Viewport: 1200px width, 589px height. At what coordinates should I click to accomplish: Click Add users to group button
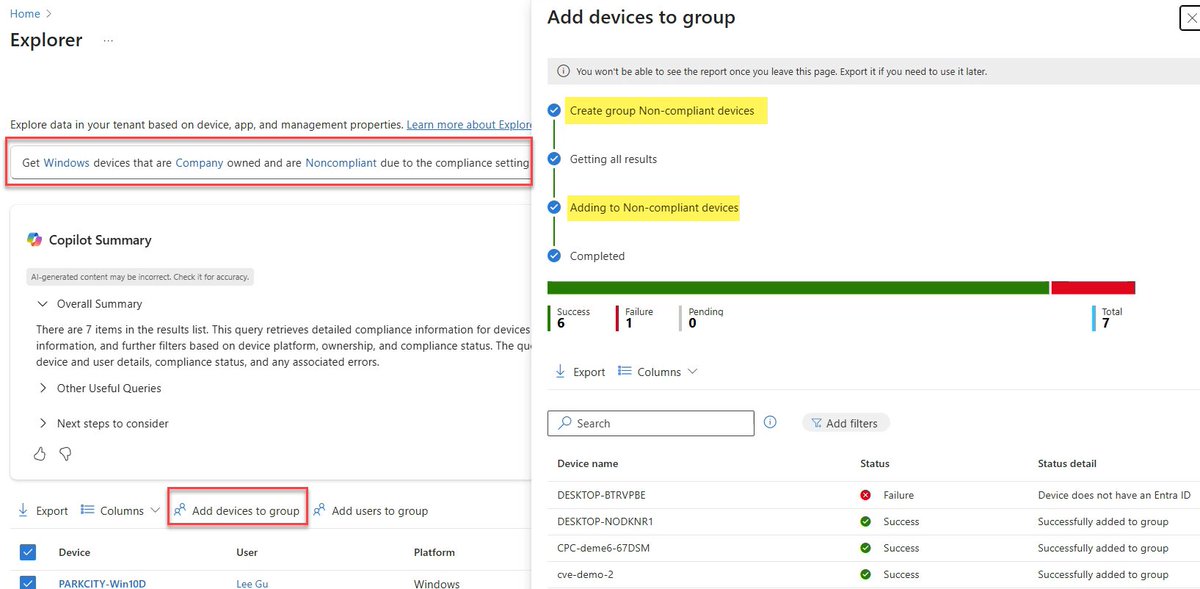pyautogui.click(x=371, y=511)
